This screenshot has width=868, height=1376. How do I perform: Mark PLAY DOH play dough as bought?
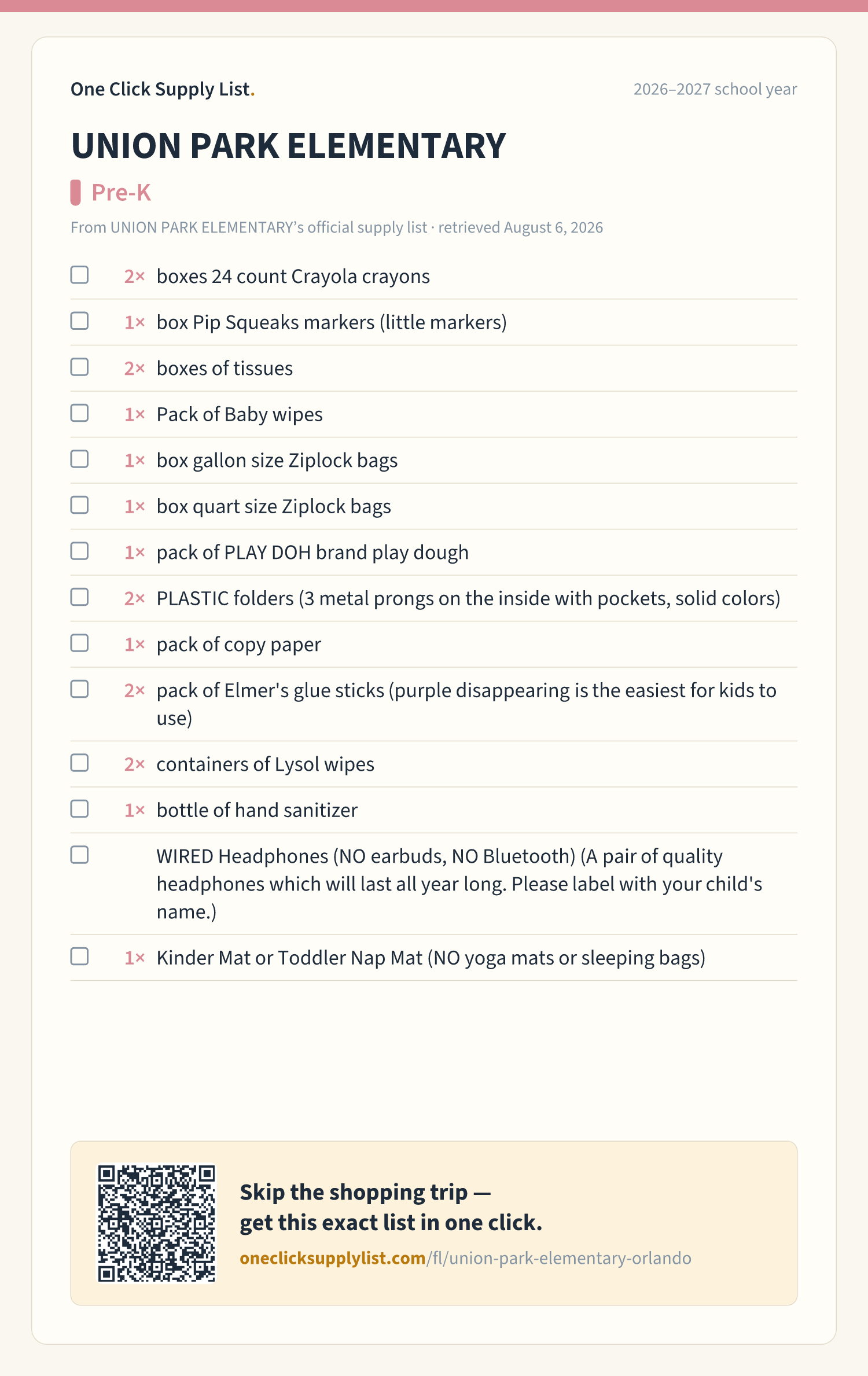79,551
